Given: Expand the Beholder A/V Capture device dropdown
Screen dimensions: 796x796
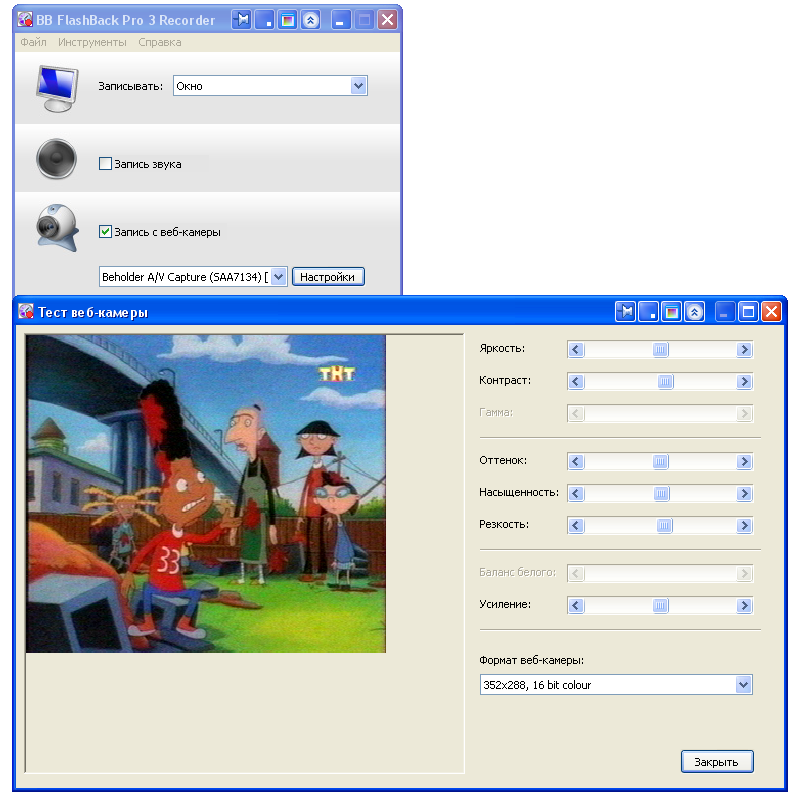Looking at the screenshot, I should pos(279,277).
